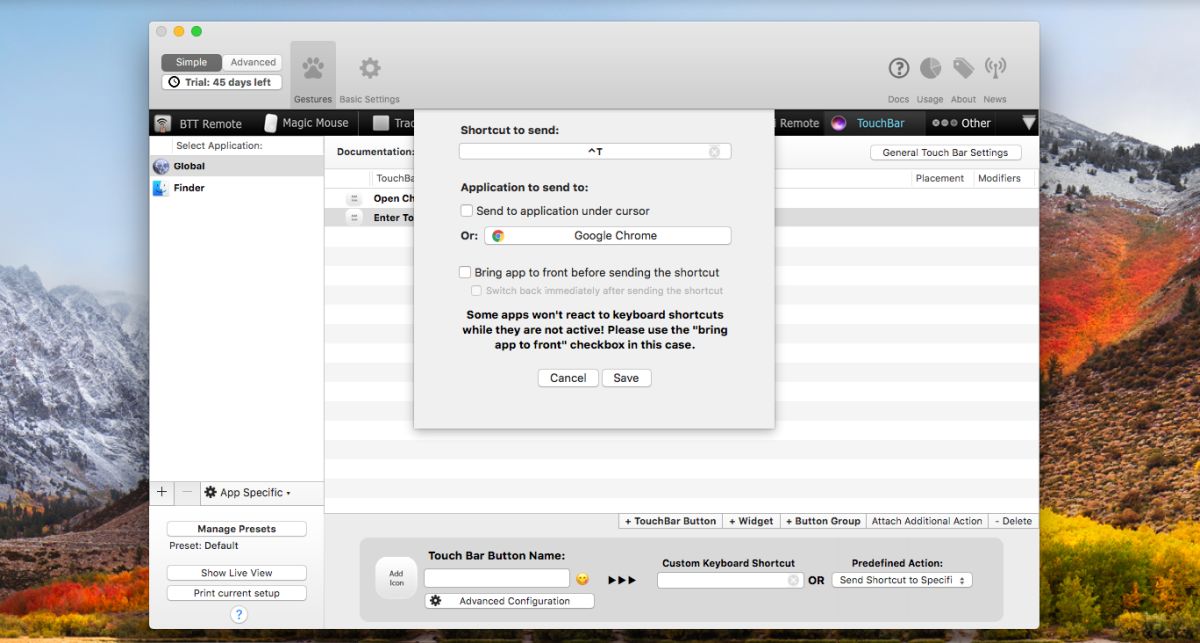The height and width of the screenshot is (643, 1200).
Task: Check Bring app to front before sending
Action: click(465, 272)
